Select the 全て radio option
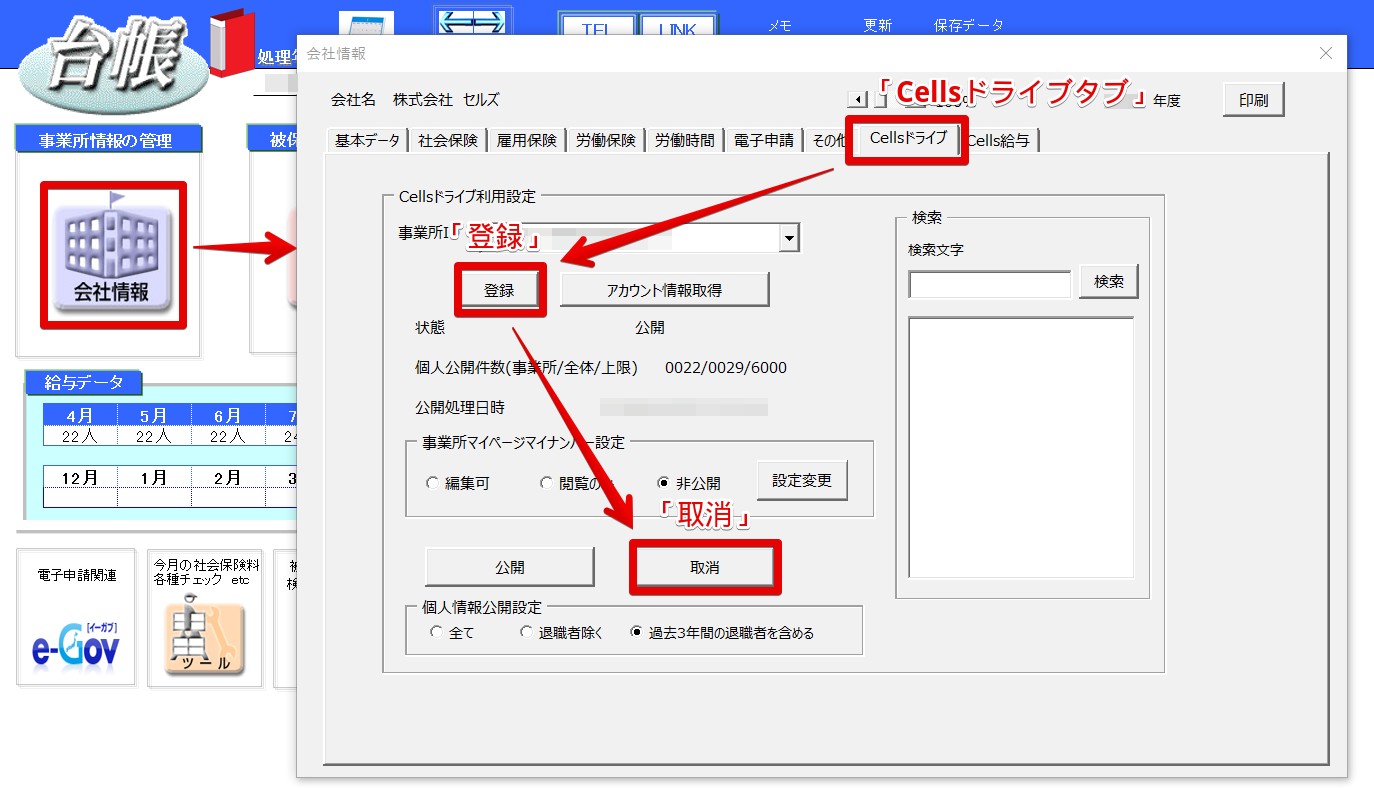 click(x=436, y=632)
